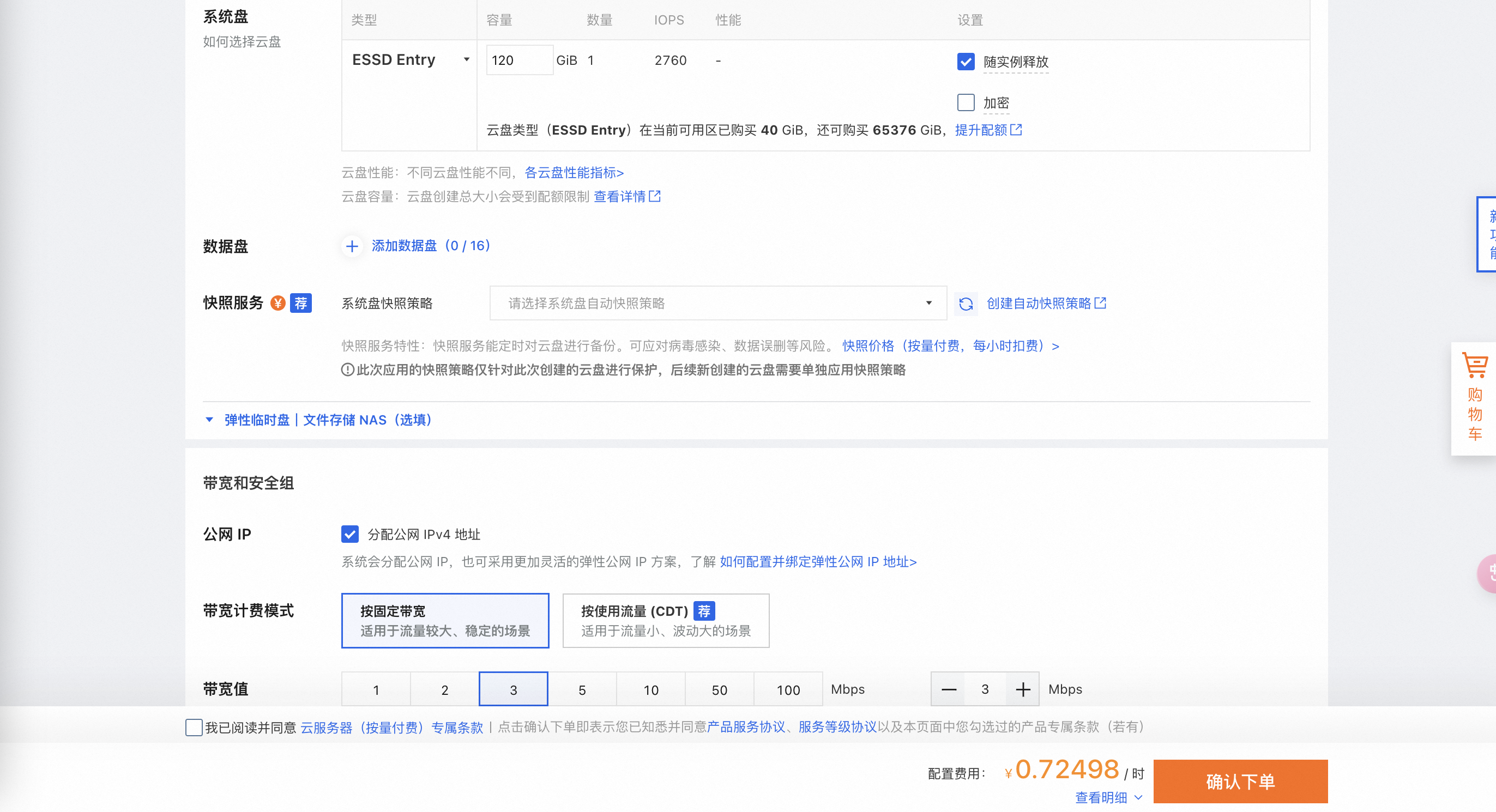Click external link icon next to 查看详情
The width and height of the screenshot is (1496, 812).
(x=655, y=196)
